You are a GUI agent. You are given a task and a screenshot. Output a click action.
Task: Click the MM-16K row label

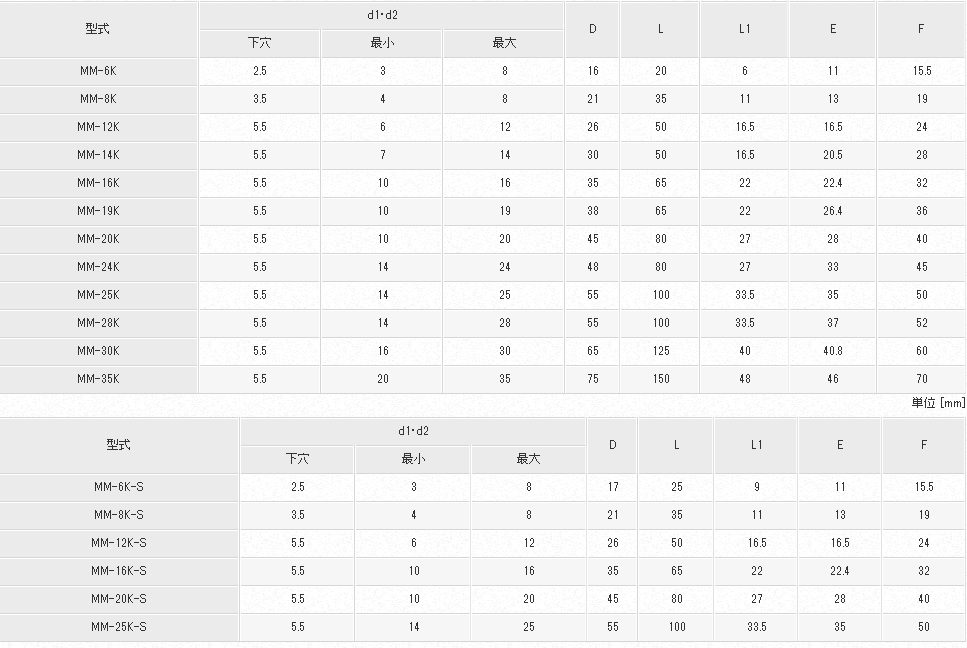pos(98,183)
